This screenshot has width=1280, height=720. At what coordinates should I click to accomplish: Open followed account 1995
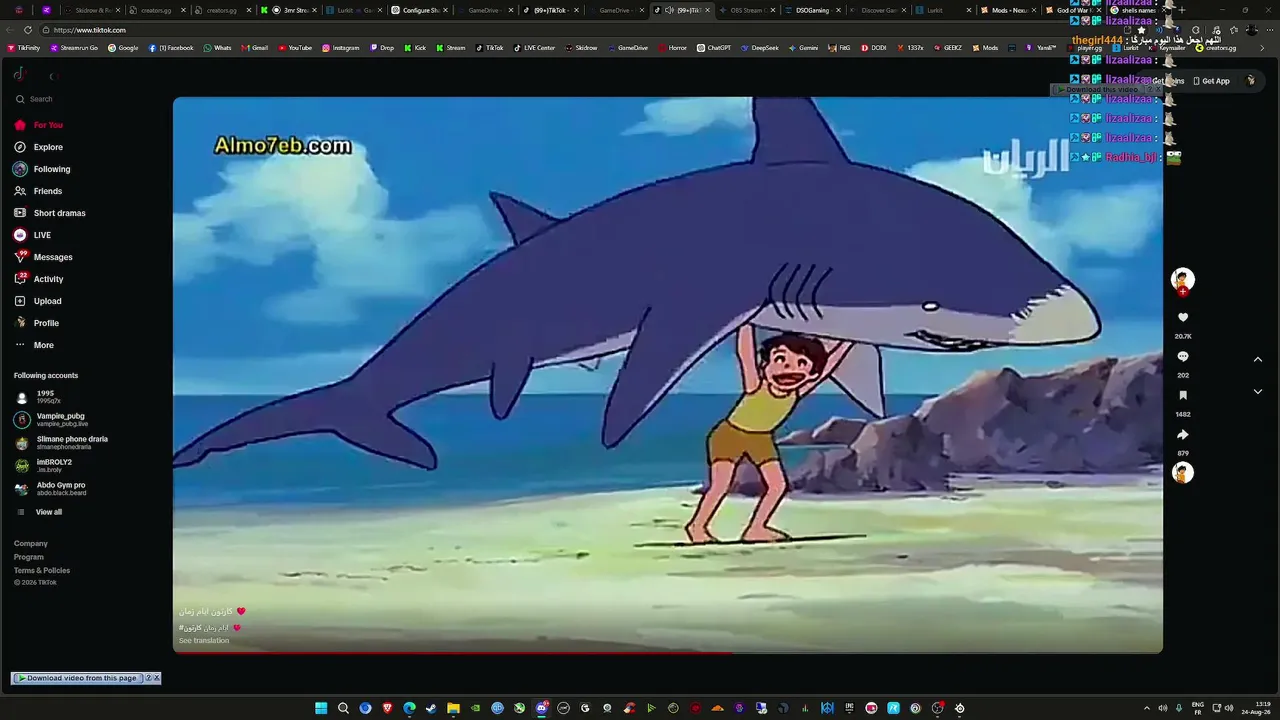pyautogui.click(x=37, y=397)
